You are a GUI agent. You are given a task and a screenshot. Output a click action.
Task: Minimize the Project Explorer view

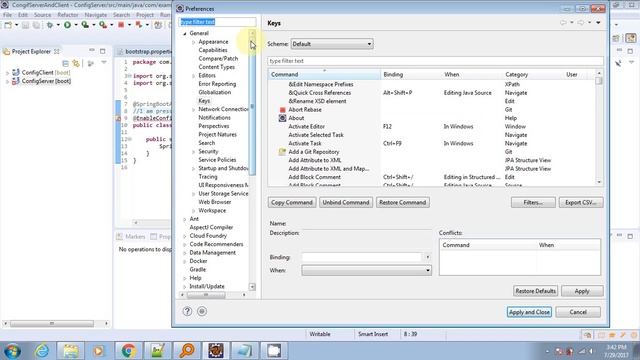point(92,51)
